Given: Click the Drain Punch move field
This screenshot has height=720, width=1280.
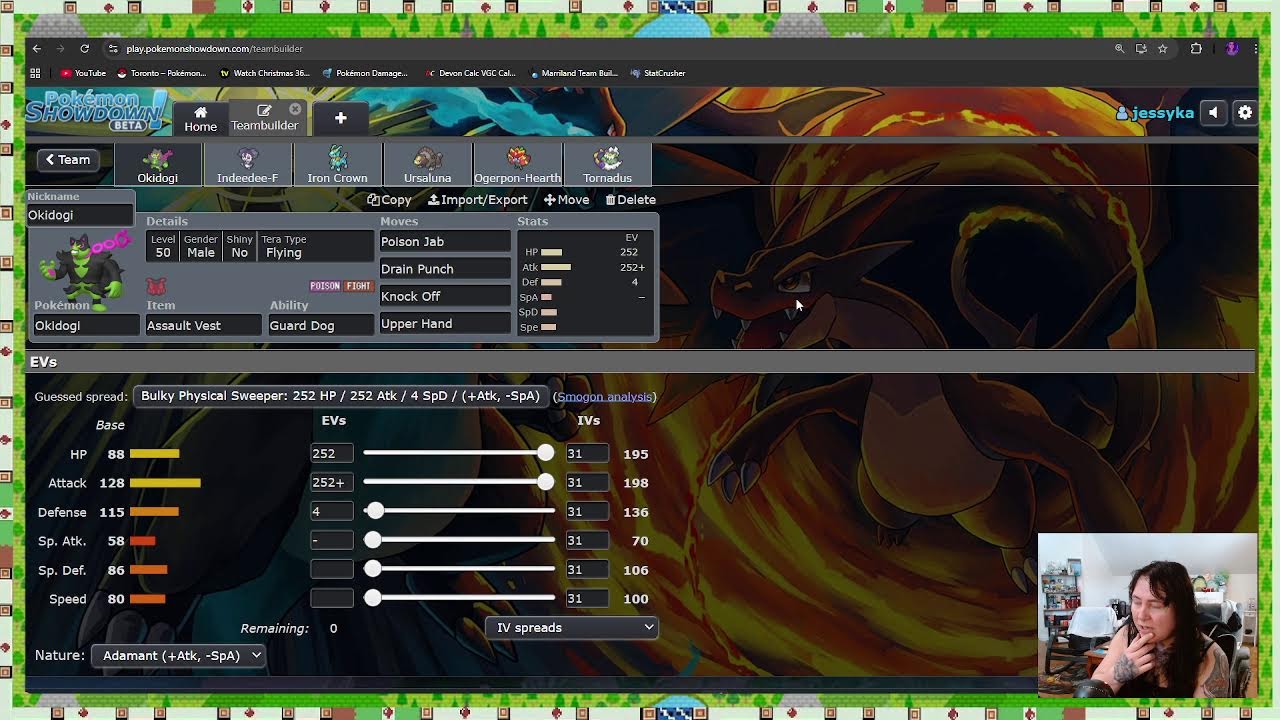Looking at the screenshot, I should point(445,269).
